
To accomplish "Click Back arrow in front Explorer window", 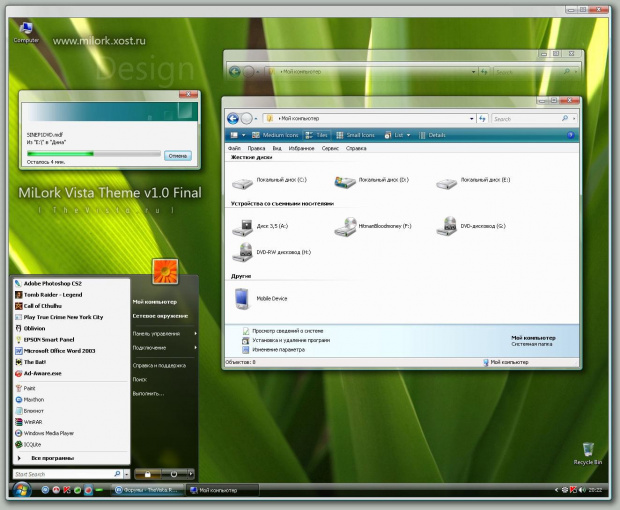I will pyautogui.click(x=233, y=118).
